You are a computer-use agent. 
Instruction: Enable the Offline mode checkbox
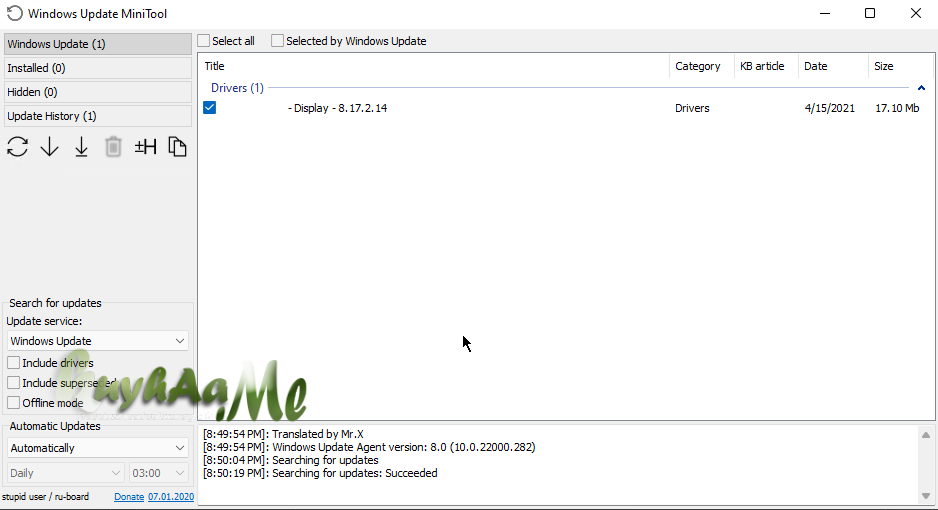13,403
